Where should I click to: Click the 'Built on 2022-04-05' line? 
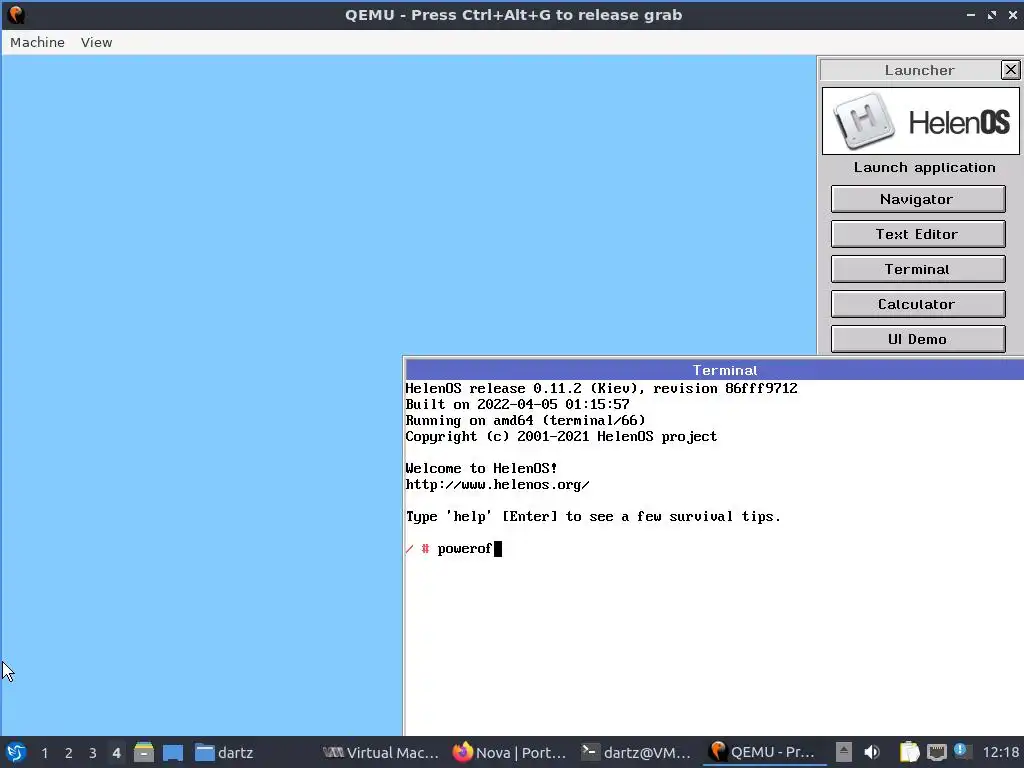(x=518, y=404)
